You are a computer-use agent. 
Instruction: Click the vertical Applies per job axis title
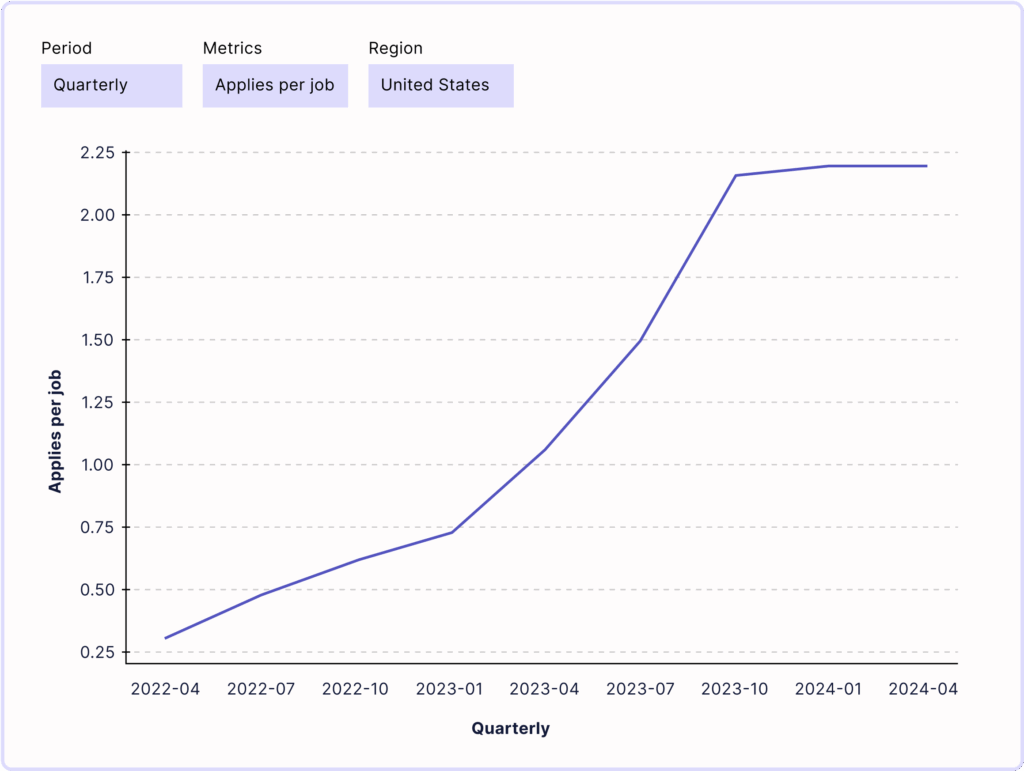tap(56, 431)
